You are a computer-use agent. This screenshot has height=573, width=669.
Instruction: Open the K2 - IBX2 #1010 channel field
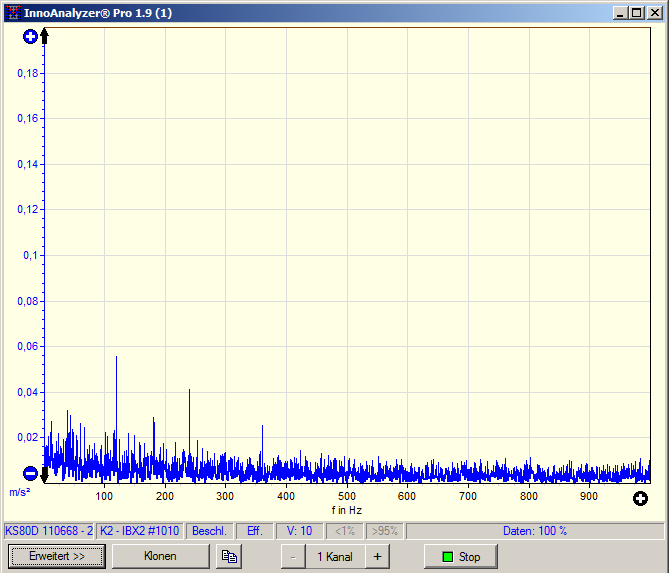[140, 531]
